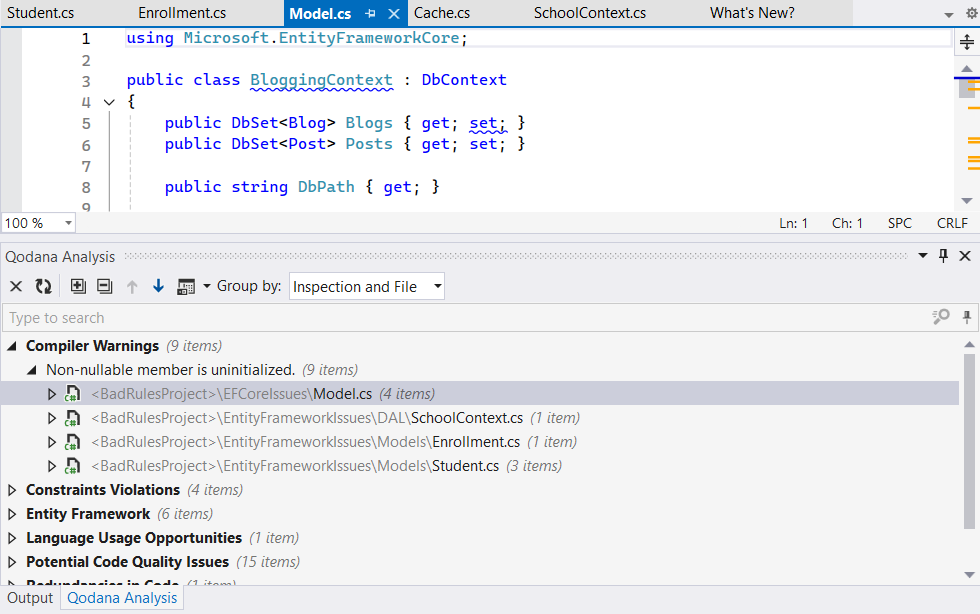Image resolution: width=980 pixels, height=614 pixels.
Task: Switch to the Output tab
Action: coord(30,597)
